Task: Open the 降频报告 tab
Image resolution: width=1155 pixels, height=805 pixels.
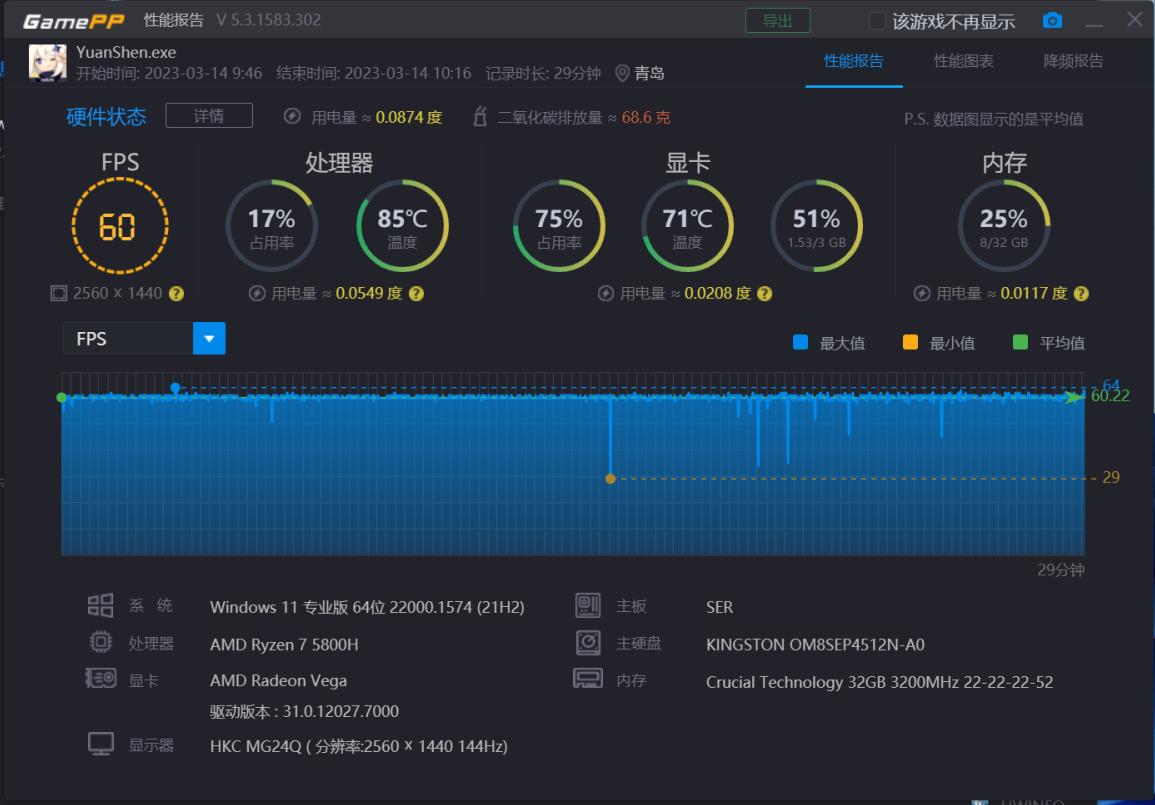Action: tap(1075, 61)
